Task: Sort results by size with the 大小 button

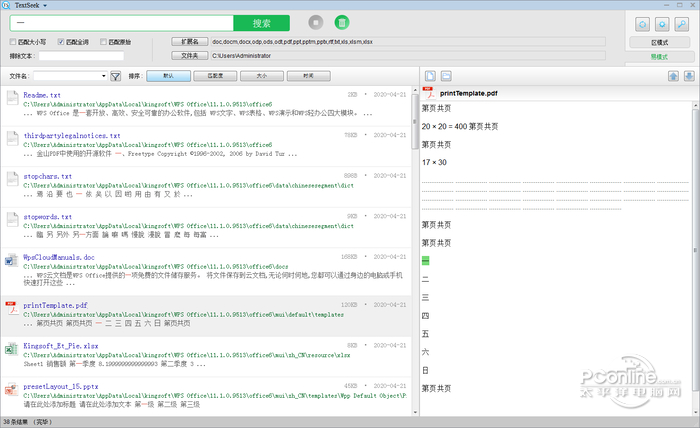Action: click(x=262, y=76)
